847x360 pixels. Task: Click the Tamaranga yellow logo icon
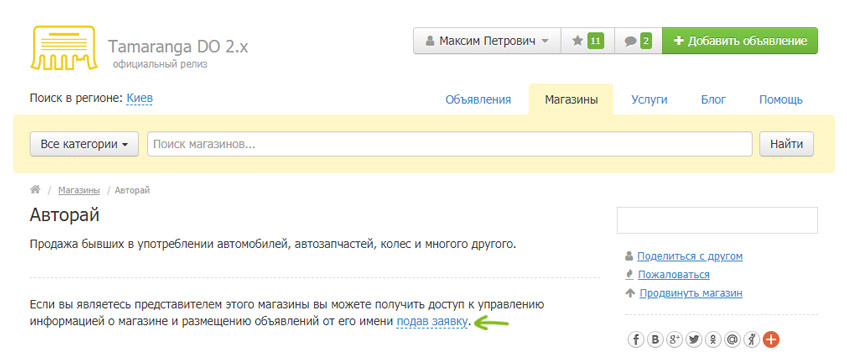(65, 48)
